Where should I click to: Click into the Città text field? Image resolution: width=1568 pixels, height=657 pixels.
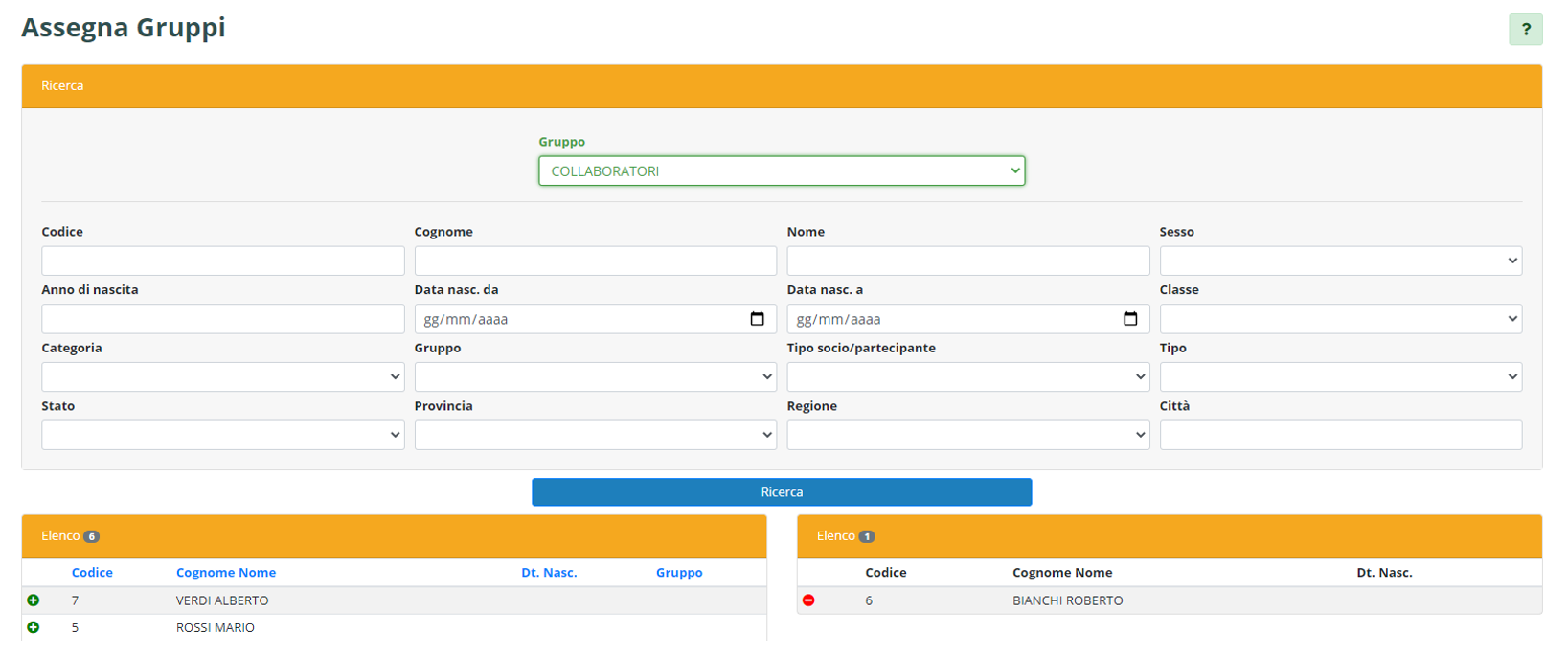click(1340, 435)
